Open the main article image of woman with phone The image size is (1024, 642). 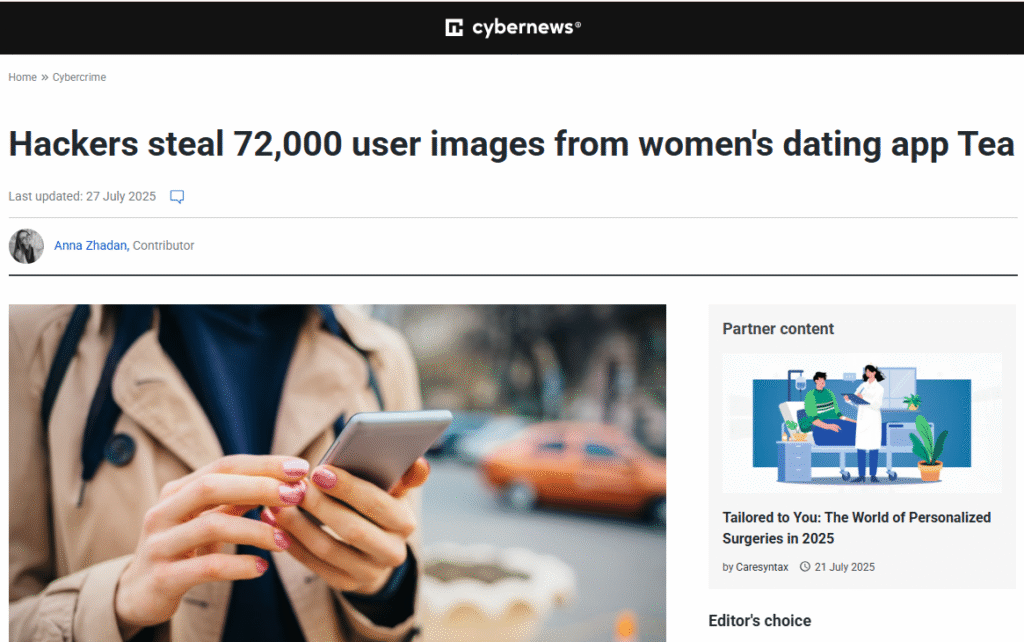[338, 473]
